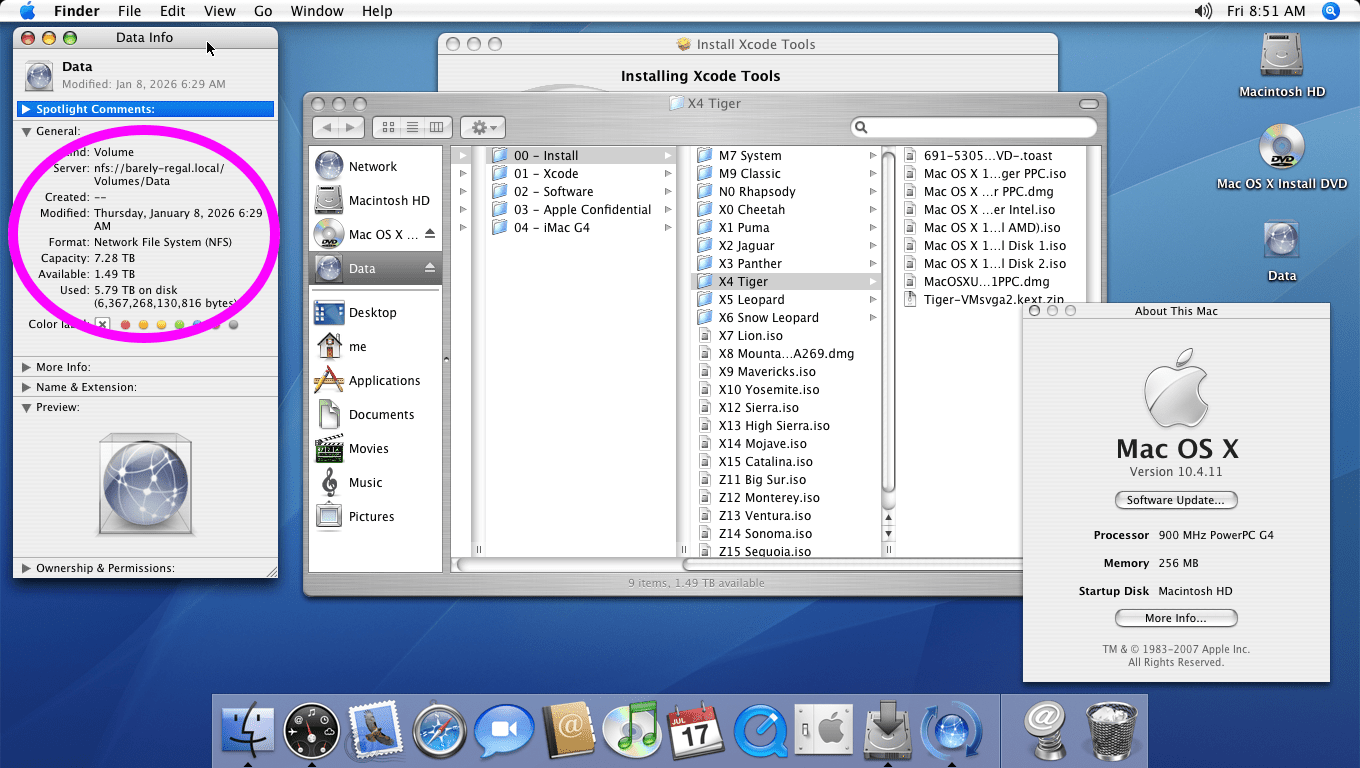Launch iTunes from the Dock
Screen dimensions: 1360x768
[632, 731]
